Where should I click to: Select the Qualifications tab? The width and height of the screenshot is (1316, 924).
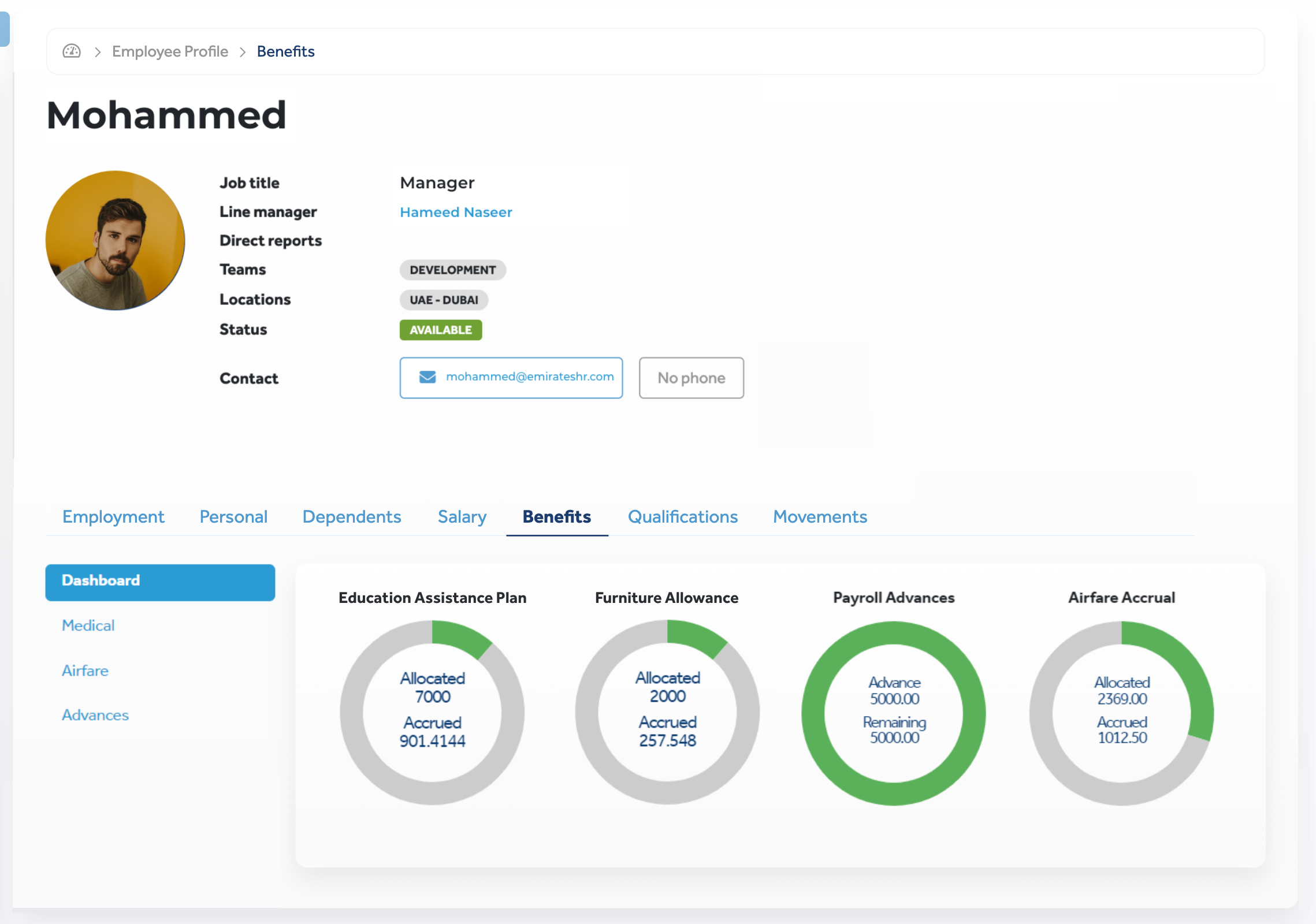coord(682,516)
